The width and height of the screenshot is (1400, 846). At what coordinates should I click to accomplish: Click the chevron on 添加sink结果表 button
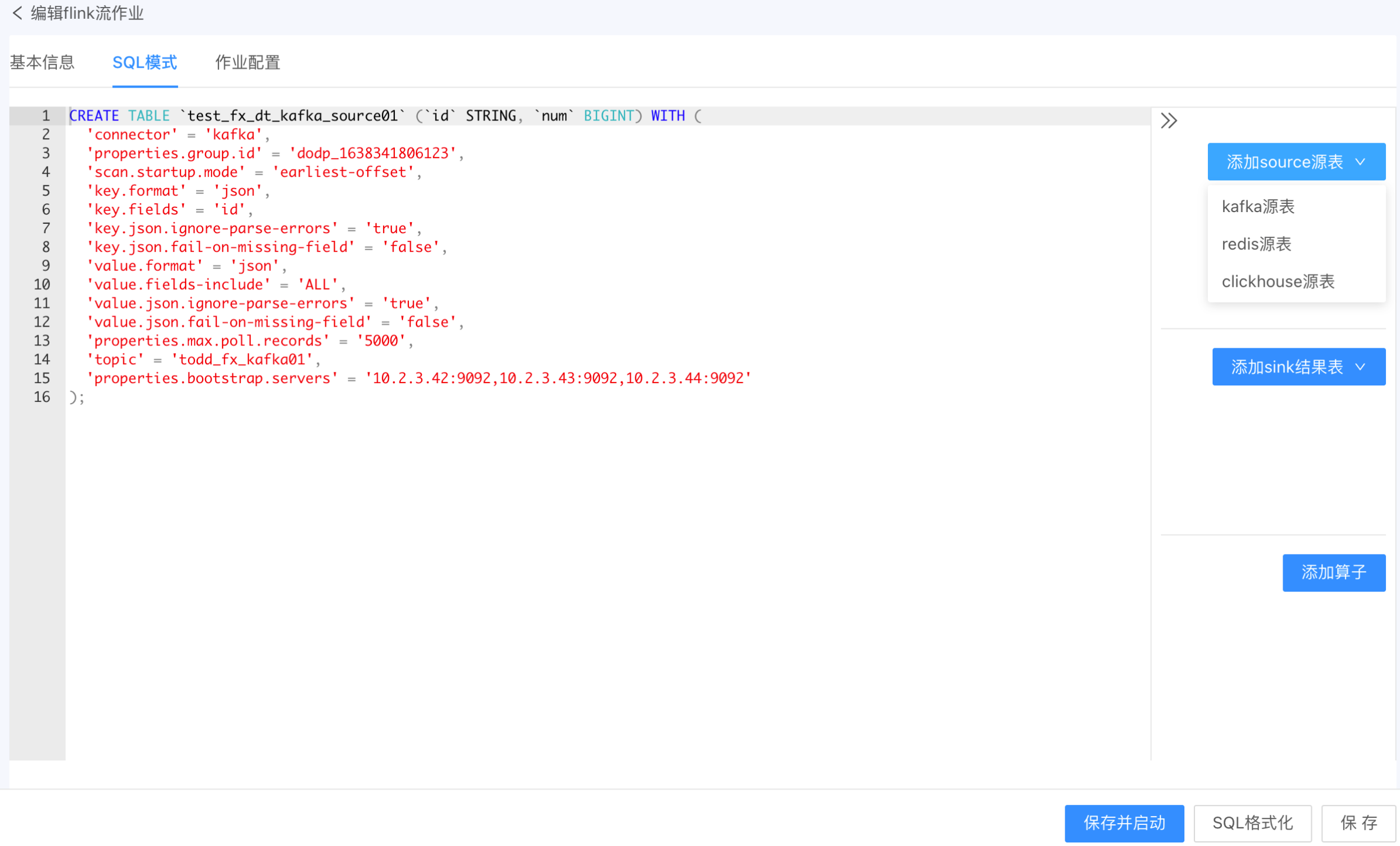click(x=1360, y=367)
